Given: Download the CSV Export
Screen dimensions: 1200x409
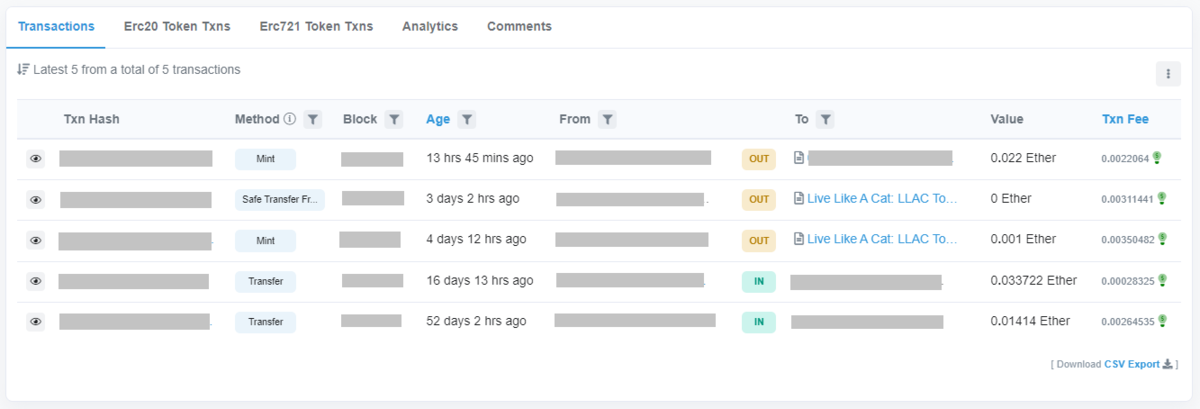Looking at the screenshot, I should 1131,365.
